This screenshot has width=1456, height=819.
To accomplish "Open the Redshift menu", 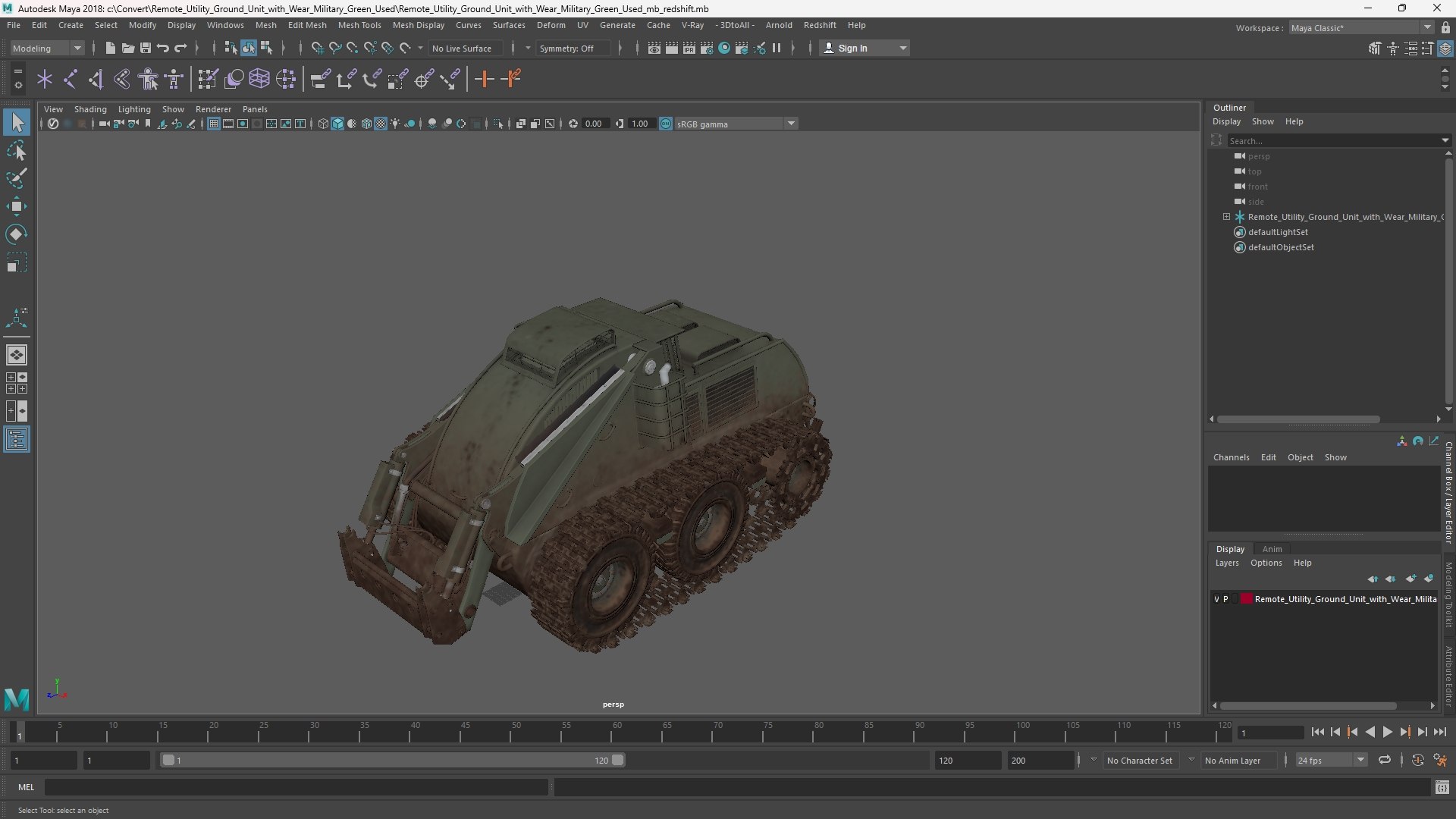I will pos(819,25).
